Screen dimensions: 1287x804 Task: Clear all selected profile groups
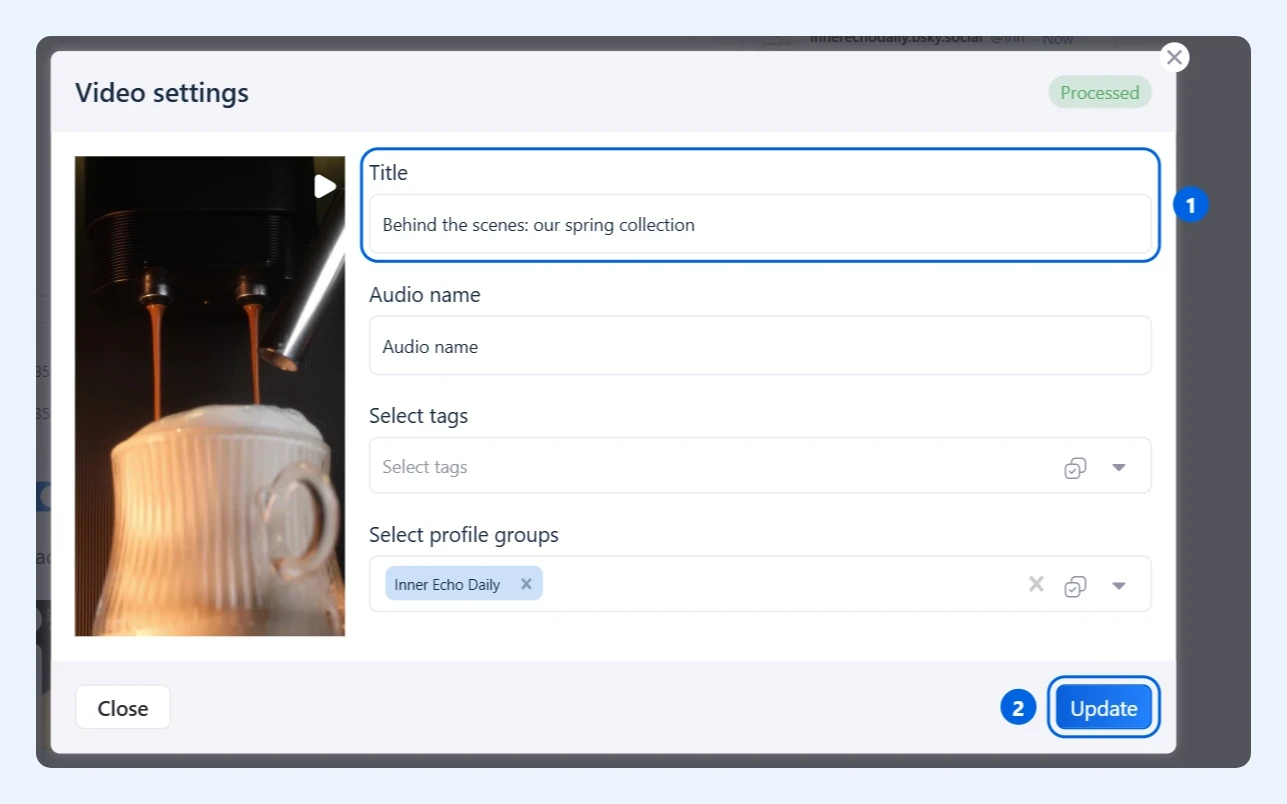(1036, 584)
